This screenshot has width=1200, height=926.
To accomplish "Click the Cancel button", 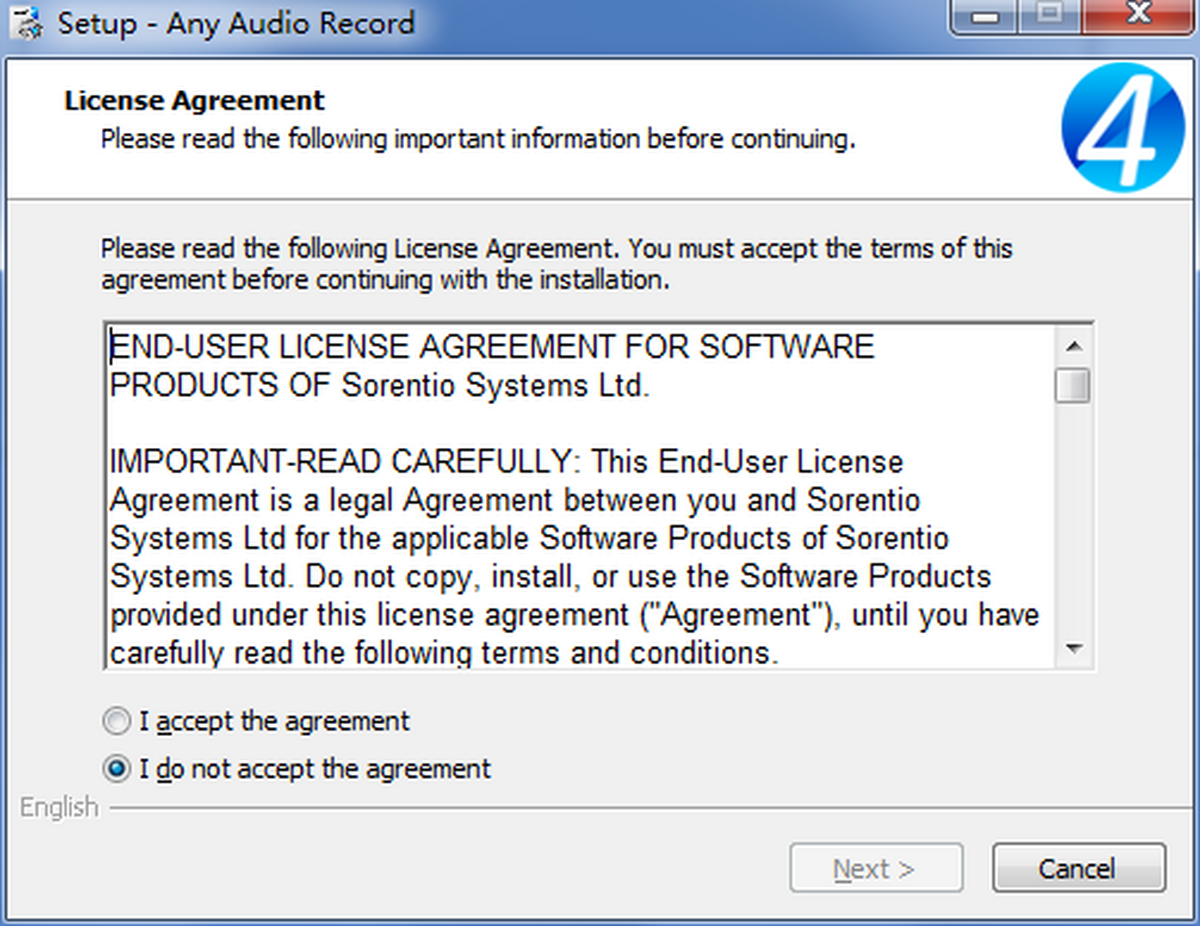I will tap(1078, 868).
